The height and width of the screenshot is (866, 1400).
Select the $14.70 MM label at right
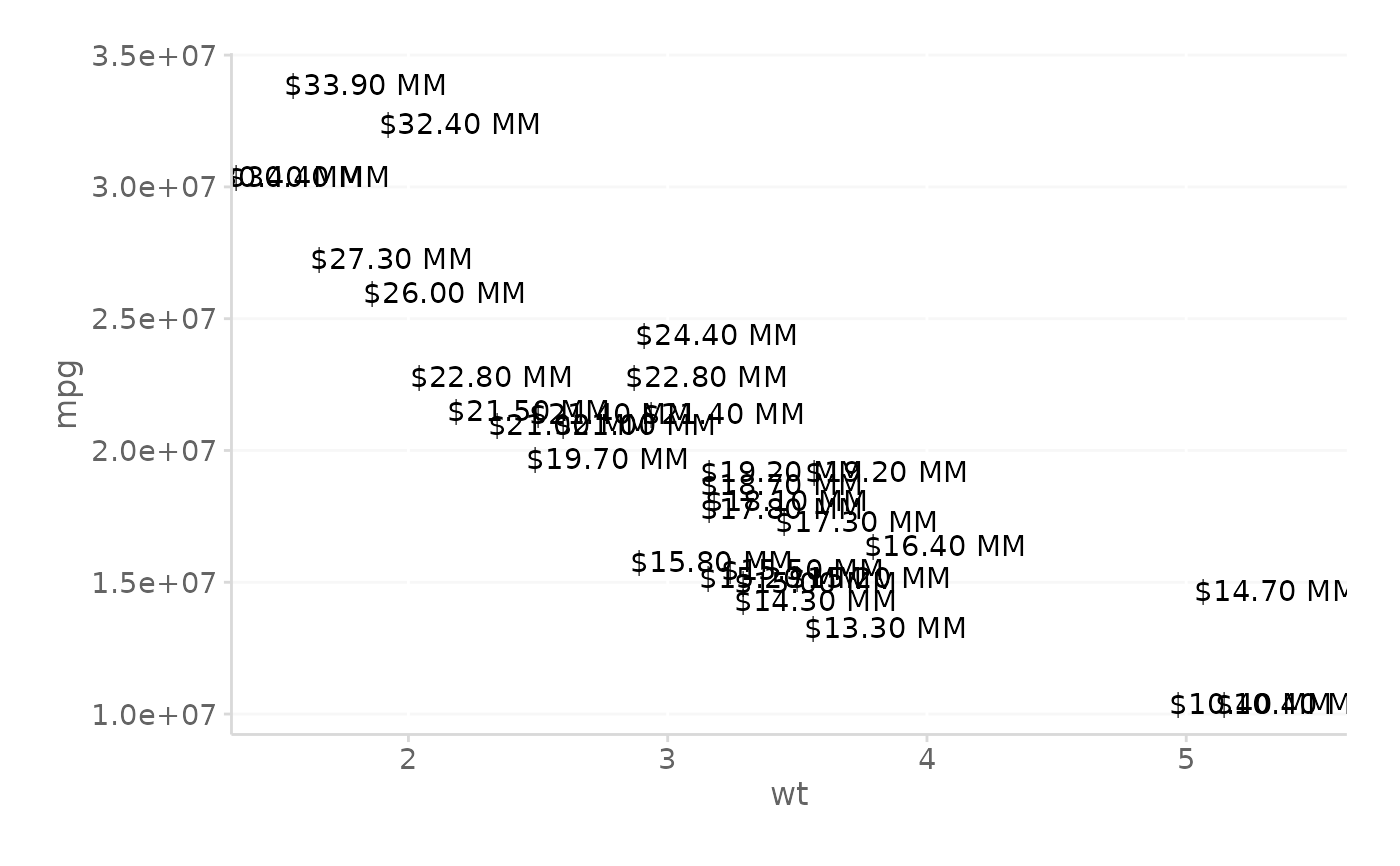coord(1271,592)
